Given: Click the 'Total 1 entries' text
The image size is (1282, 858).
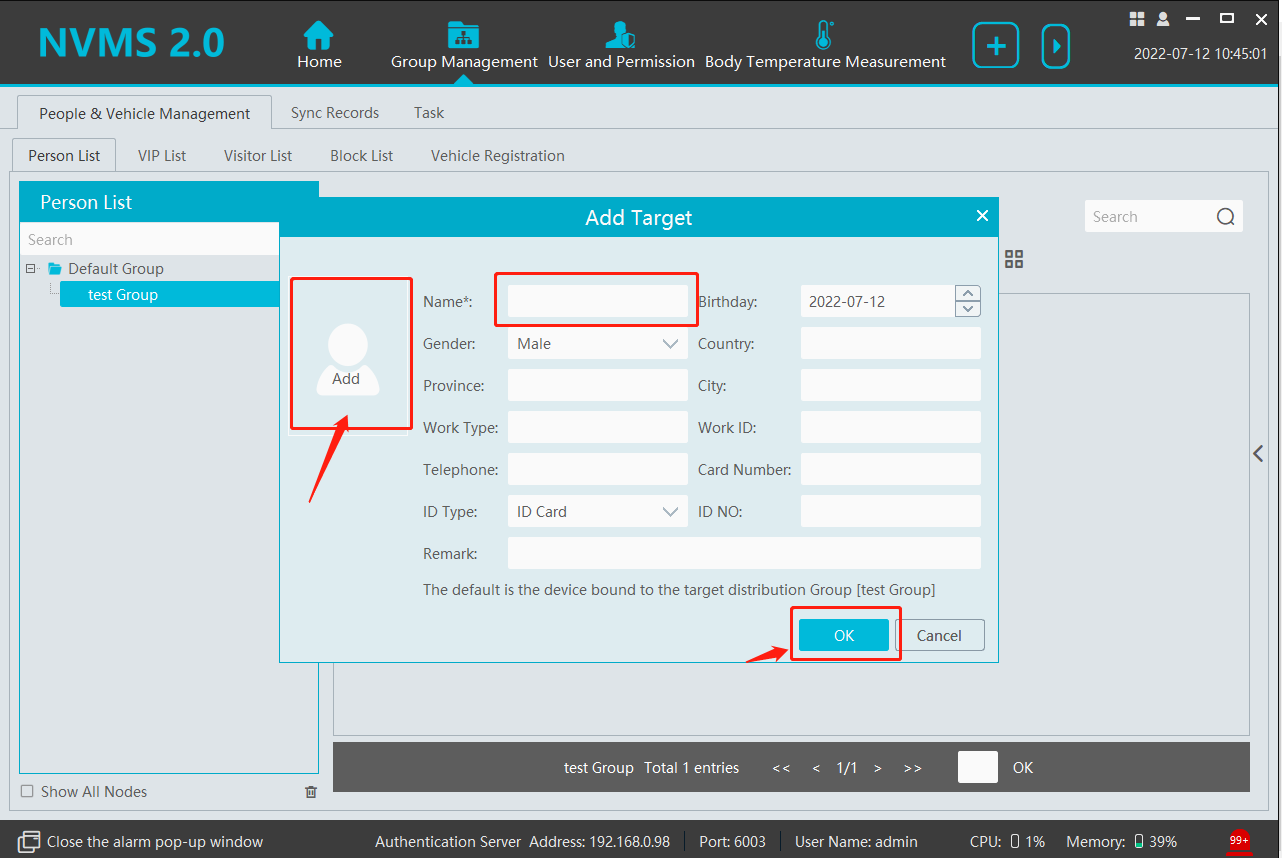Looking at the screenshot, I should click(x=692, y=768).
